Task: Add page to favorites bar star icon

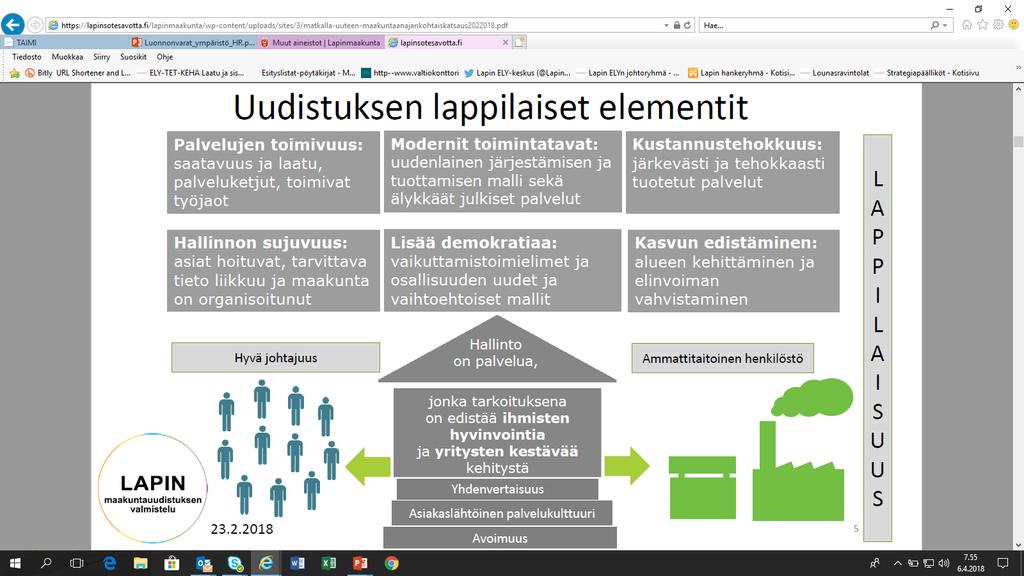Action: pos(14,73)
